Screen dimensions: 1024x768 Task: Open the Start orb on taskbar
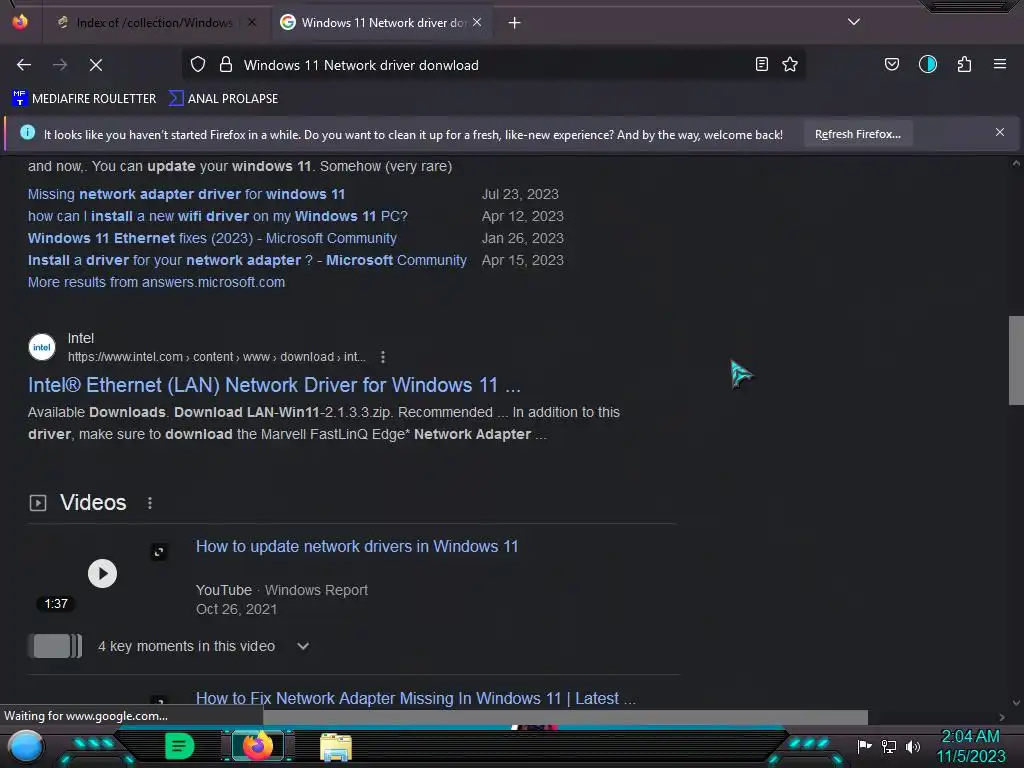25,747
